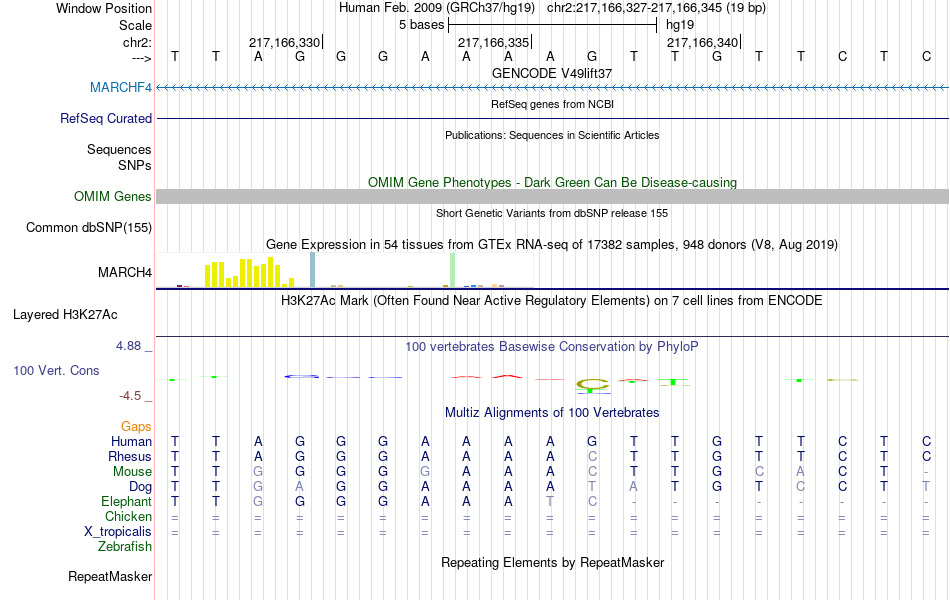Image resolution: width=950 pixels, height=600 pixels.
Task: Click the Window Position label
Action: point(104,8)
